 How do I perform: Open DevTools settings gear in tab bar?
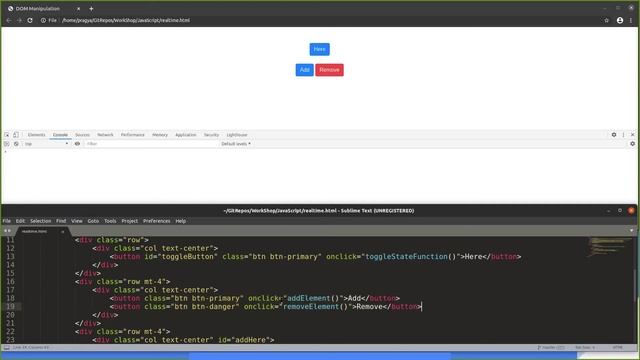click(x=614, y=135)
